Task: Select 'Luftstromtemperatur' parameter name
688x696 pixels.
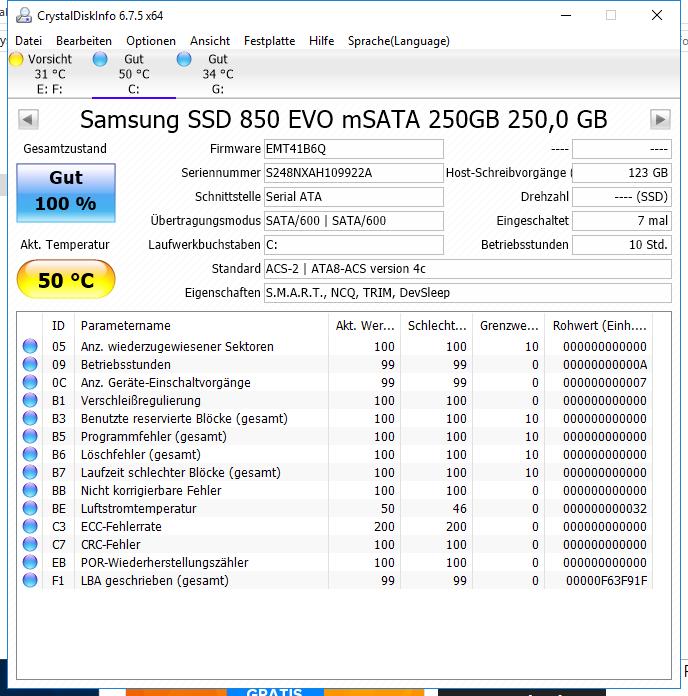Action: pos(138,508)
